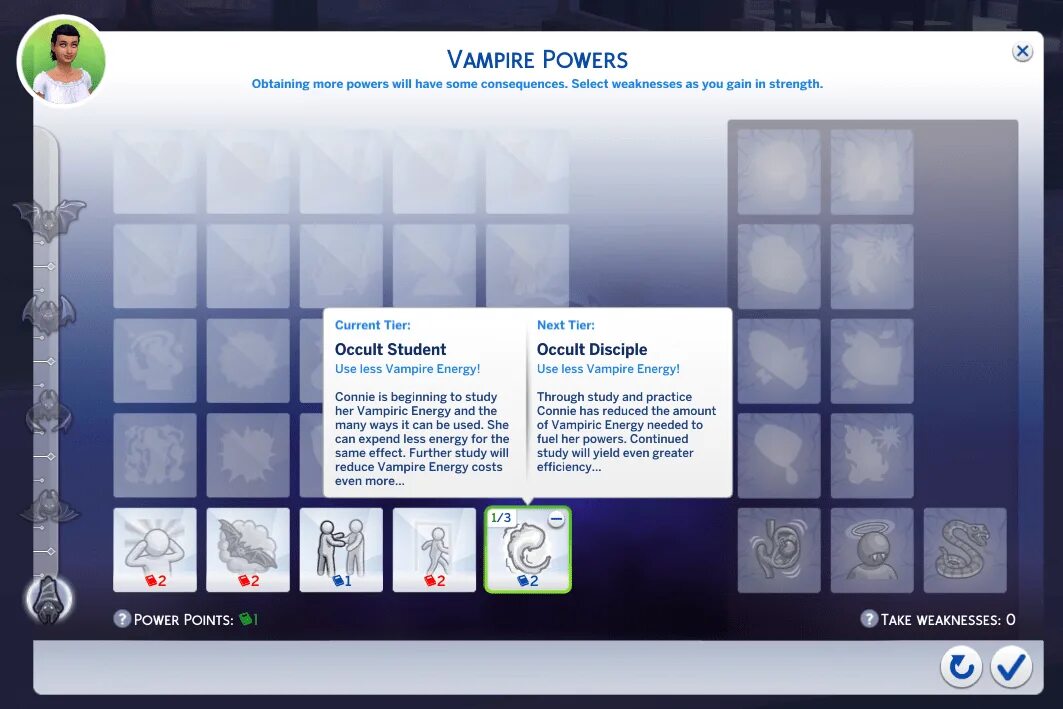Screen dimensions: 1063x709
Task: Click the highlighted Occult Student swirl power
Action: tap(527, 549)
